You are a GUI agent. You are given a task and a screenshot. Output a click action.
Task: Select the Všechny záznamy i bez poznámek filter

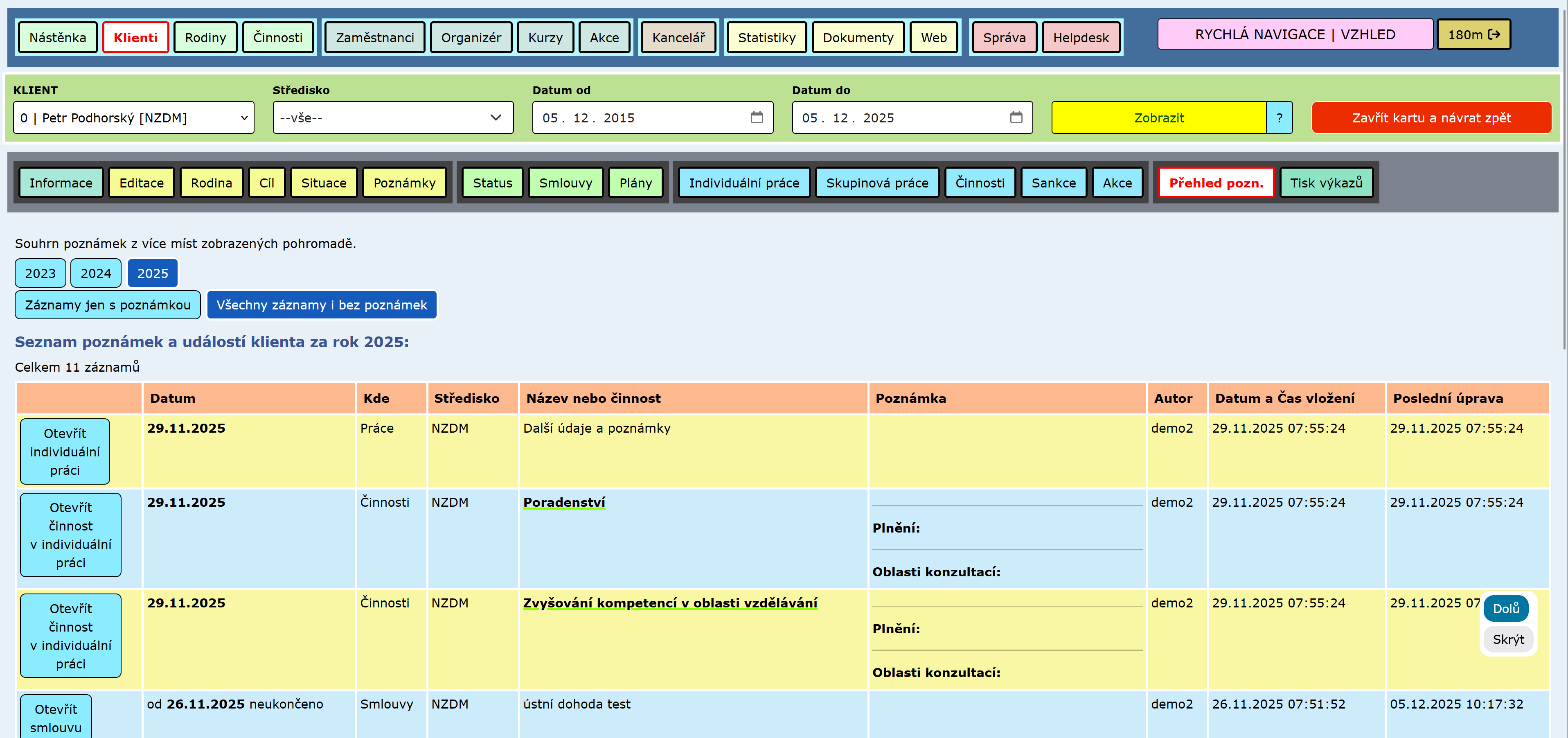[x=321, y=305]
